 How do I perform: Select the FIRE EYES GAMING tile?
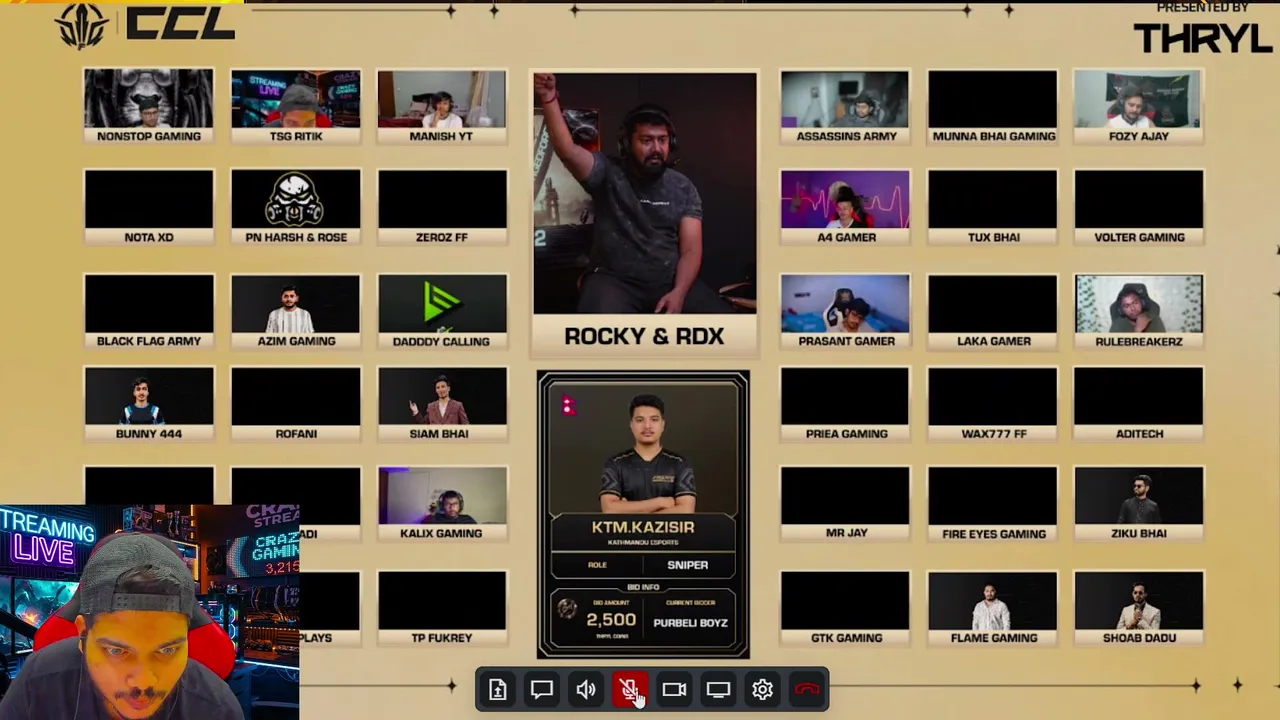point(993,504)
